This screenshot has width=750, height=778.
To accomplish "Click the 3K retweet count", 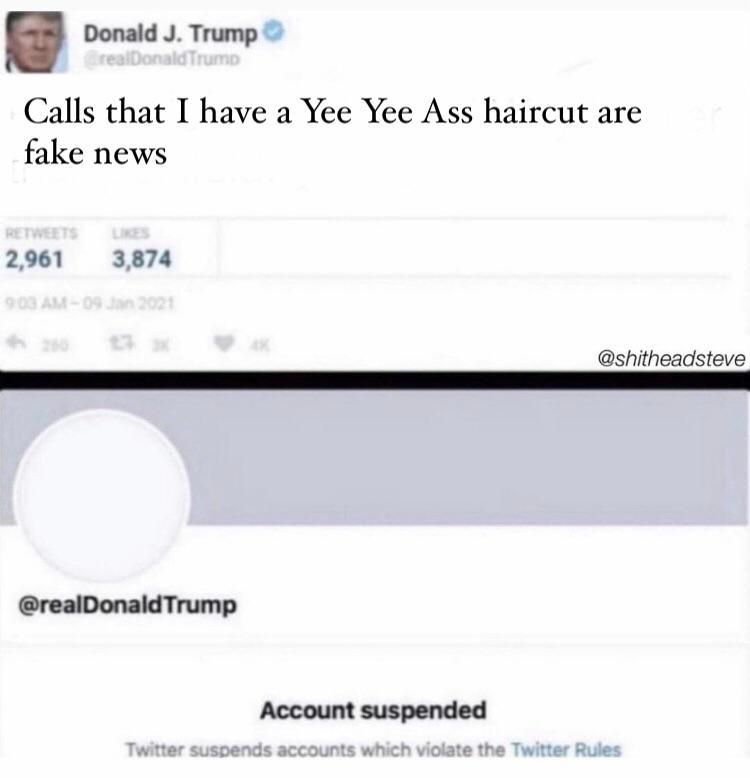I will click(x=161, y=345).
